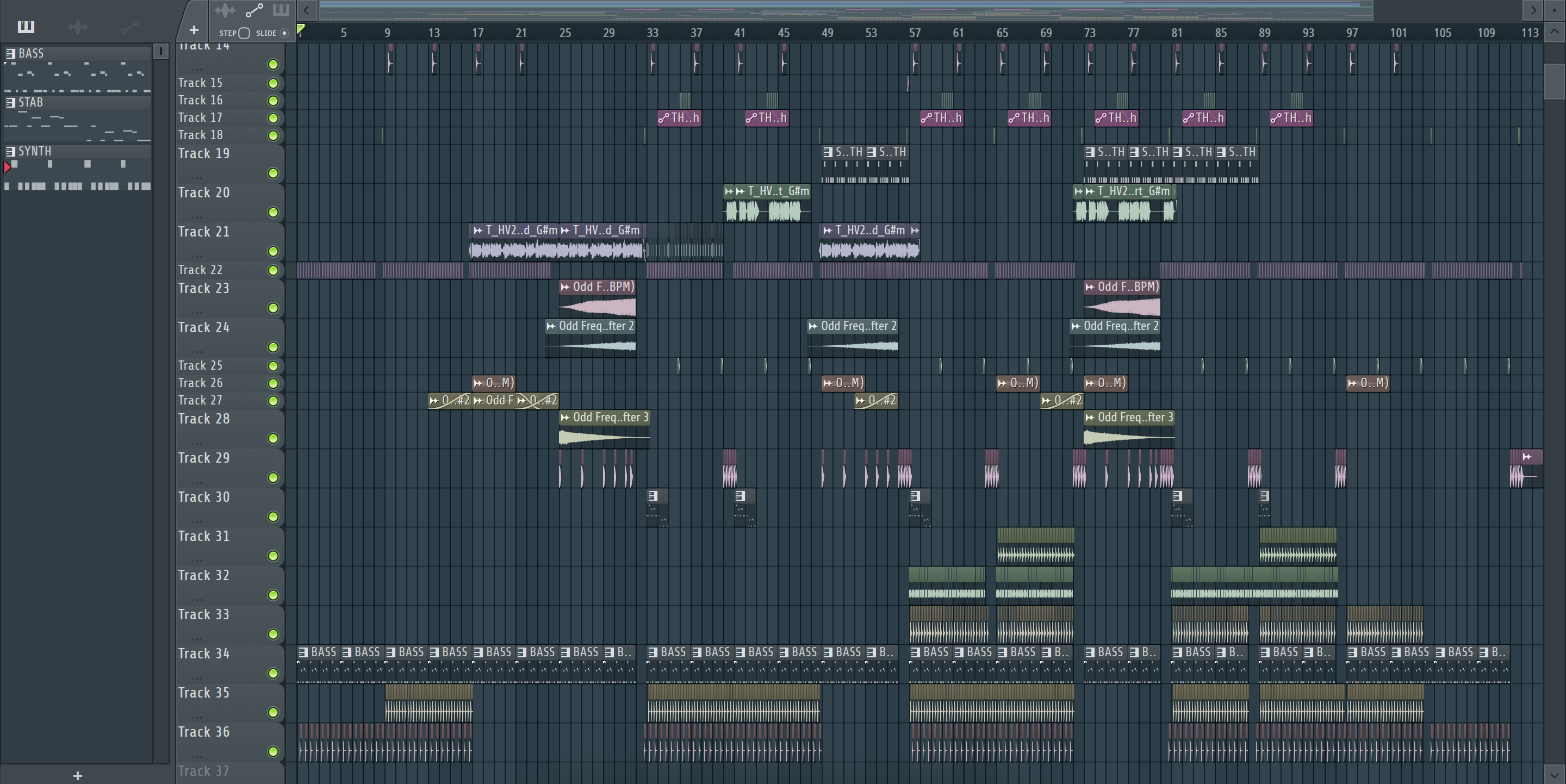Click the scroll-down arrow on the vertical scrollbar
This screenshot has height=784, width=1566.
click(x=1554, y=775)
